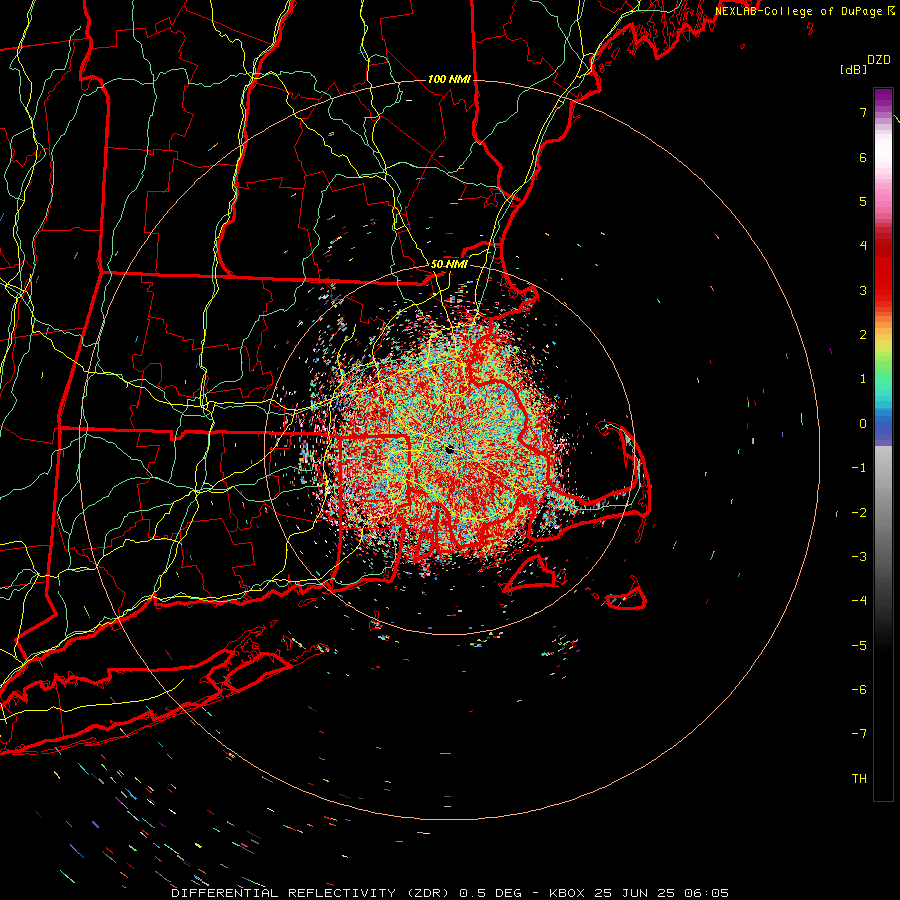Click the DZD label above the color scale
This screenshot has width=900, height=900.
[879, 60]
